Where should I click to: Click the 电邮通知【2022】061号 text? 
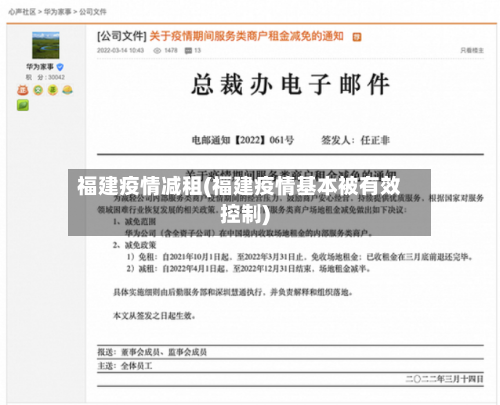[243, 140]
